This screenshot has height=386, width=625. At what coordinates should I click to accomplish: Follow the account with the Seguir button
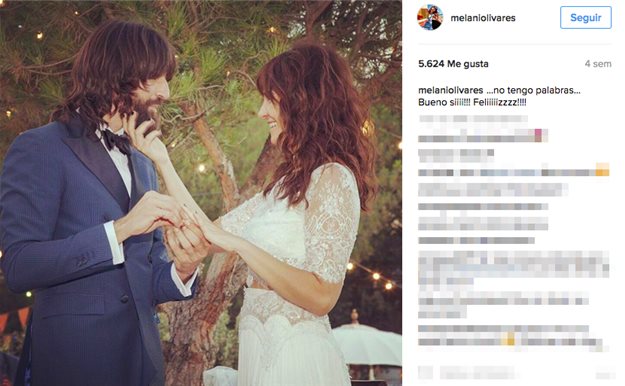click(x=585, y=18)
